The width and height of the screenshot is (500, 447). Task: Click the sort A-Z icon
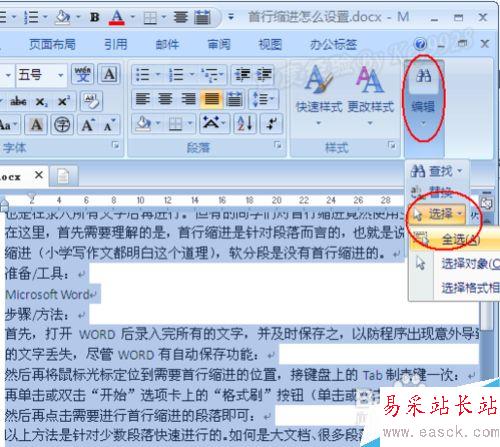click(245, 124)
